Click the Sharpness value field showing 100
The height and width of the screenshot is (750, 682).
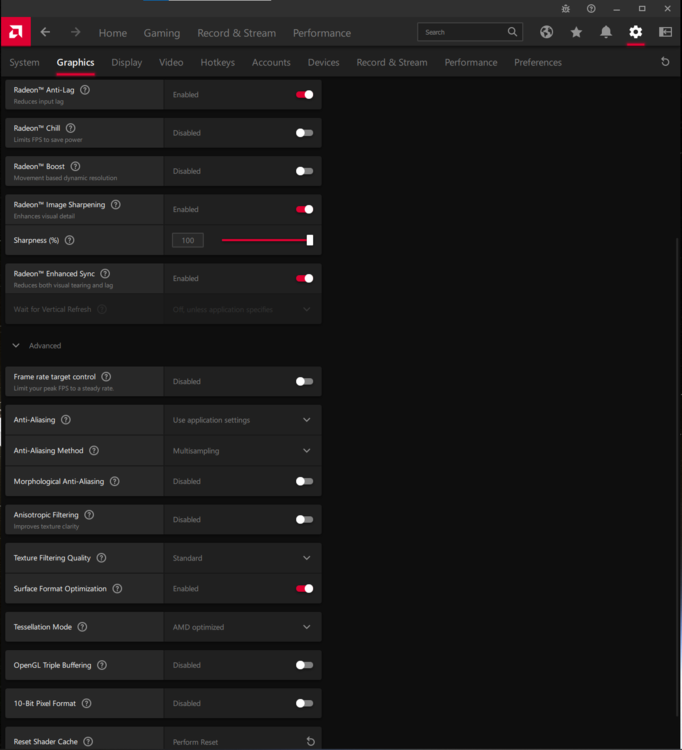[x=188, y=240]
